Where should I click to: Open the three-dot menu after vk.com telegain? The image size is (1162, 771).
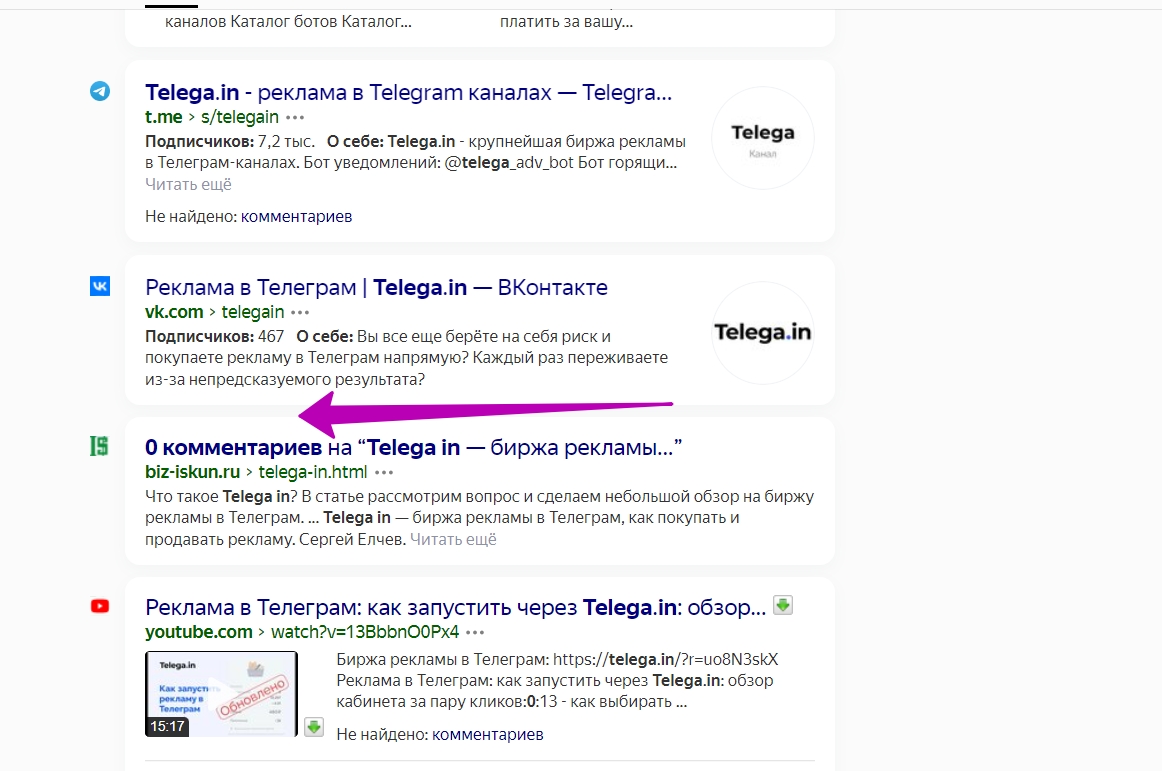(300, 312)
